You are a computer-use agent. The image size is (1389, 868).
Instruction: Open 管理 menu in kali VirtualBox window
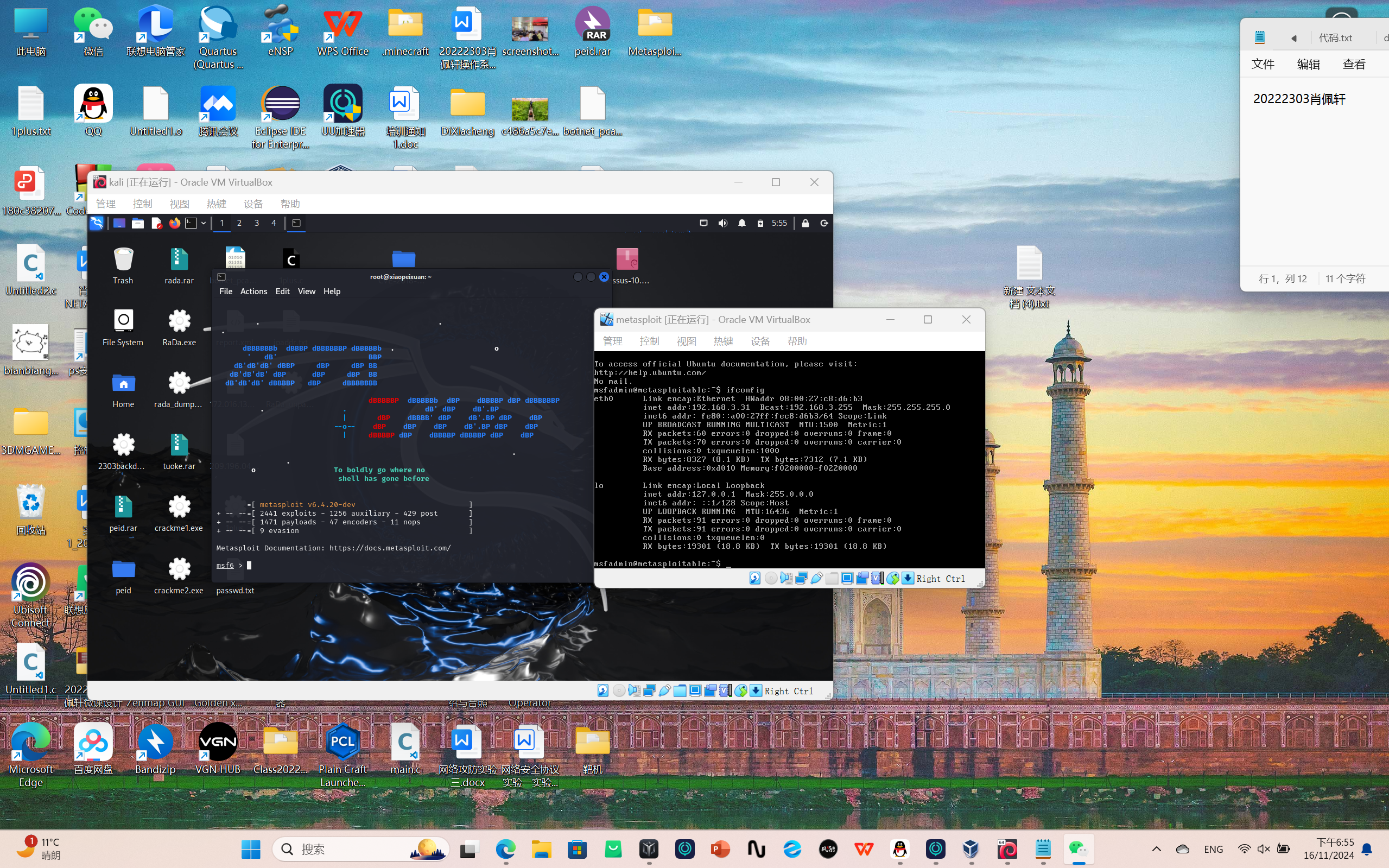click(106, 204)
